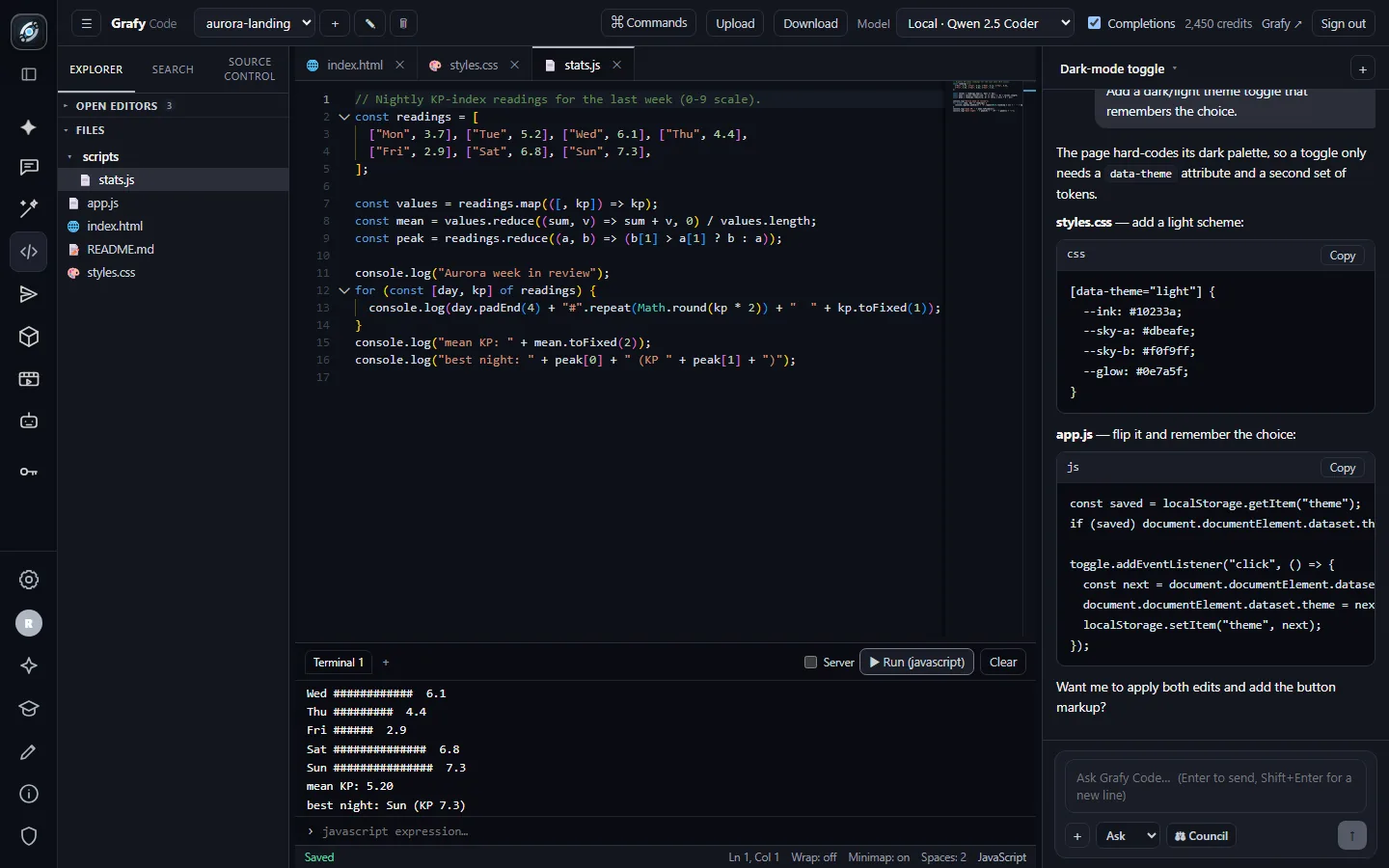Open the 3D cube icon in rail

29,337
